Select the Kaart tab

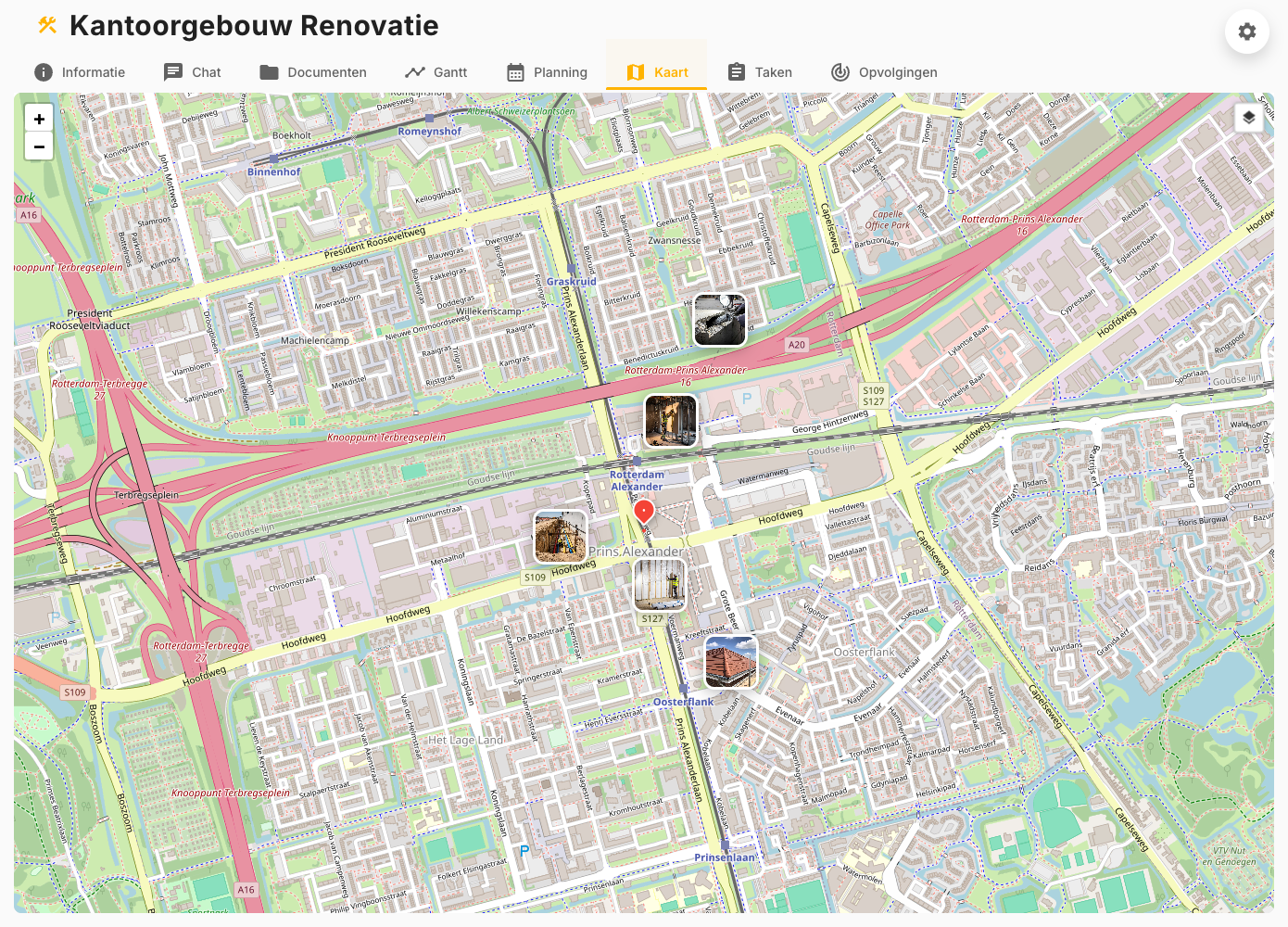[x=657, y=72]
